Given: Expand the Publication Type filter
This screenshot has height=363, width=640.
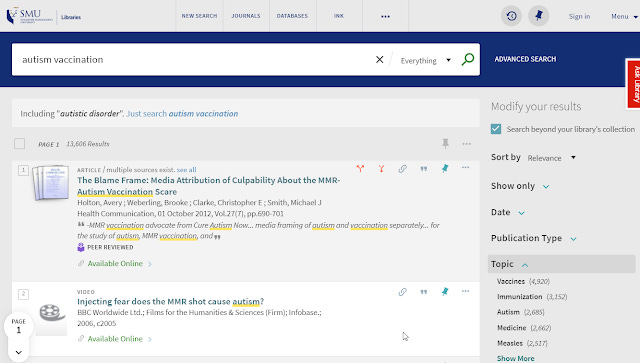Looking at the screenshot, I should point(533,238).
